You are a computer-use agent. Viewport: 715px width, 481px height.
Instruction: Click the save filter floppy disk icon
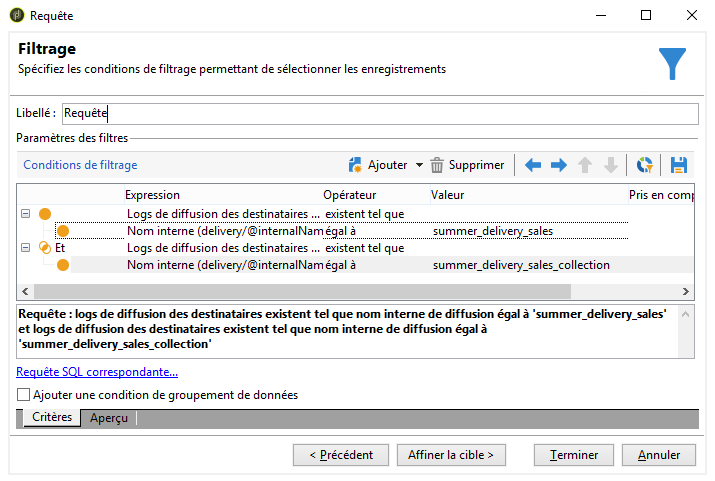coord(679,165)
